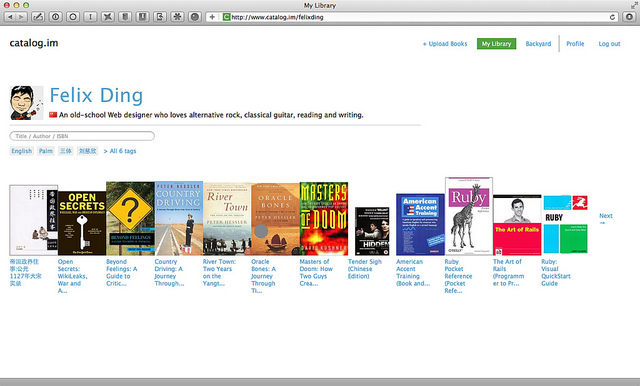Click The Art of Rails title link
640x386 pixels.
509,272
